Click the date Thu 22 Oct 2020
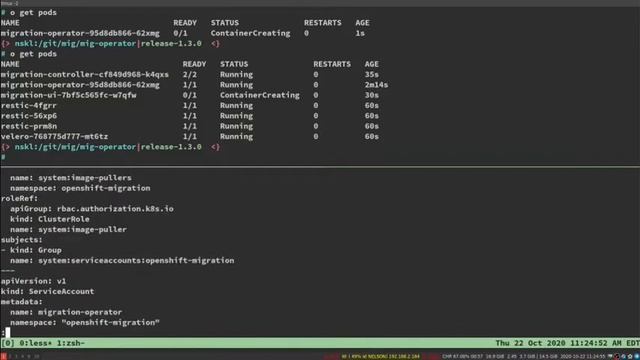The height and width of the screenshot is (360, 640). (x=531, y=343)
